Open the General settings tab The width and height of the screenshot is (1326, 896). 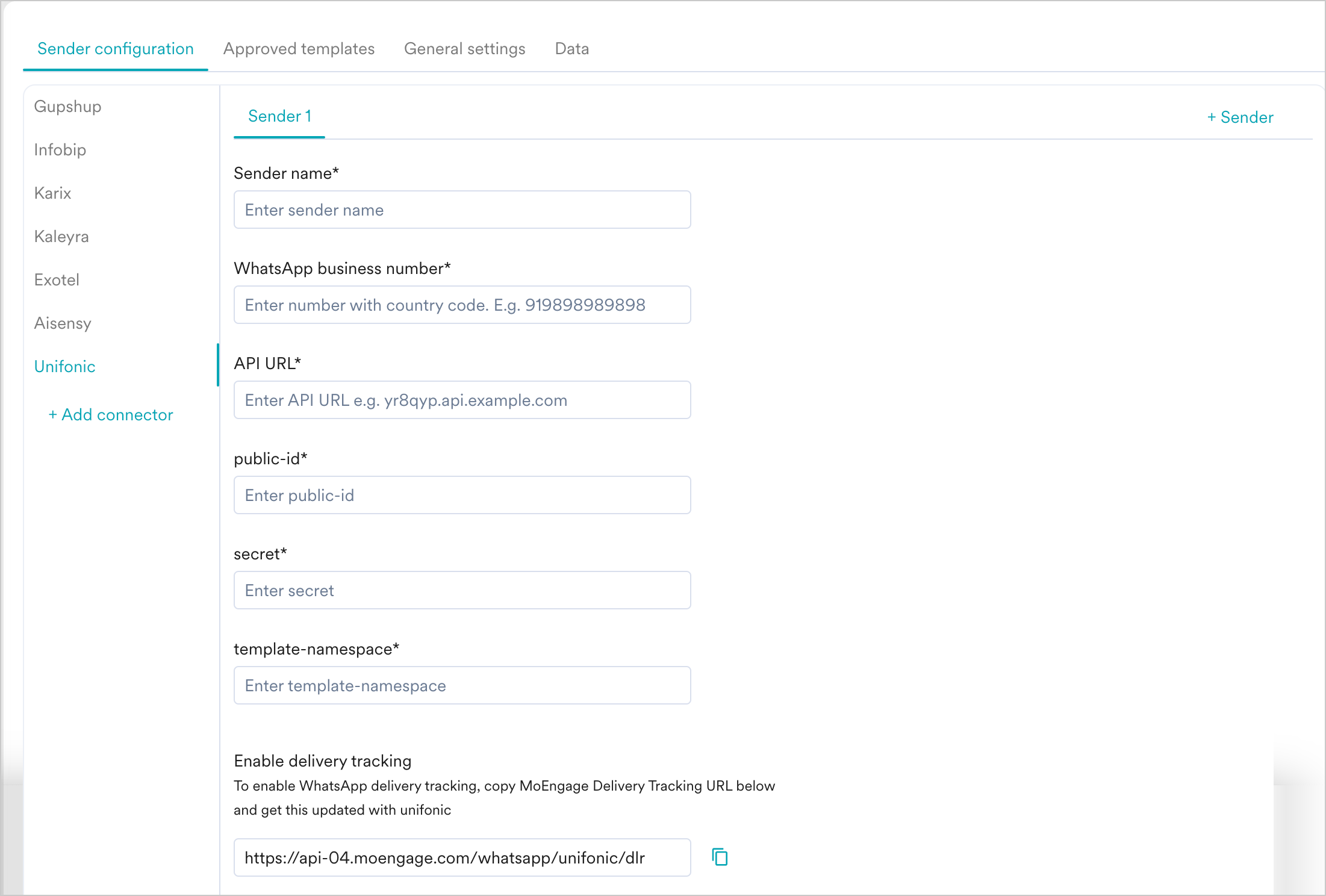465,49
